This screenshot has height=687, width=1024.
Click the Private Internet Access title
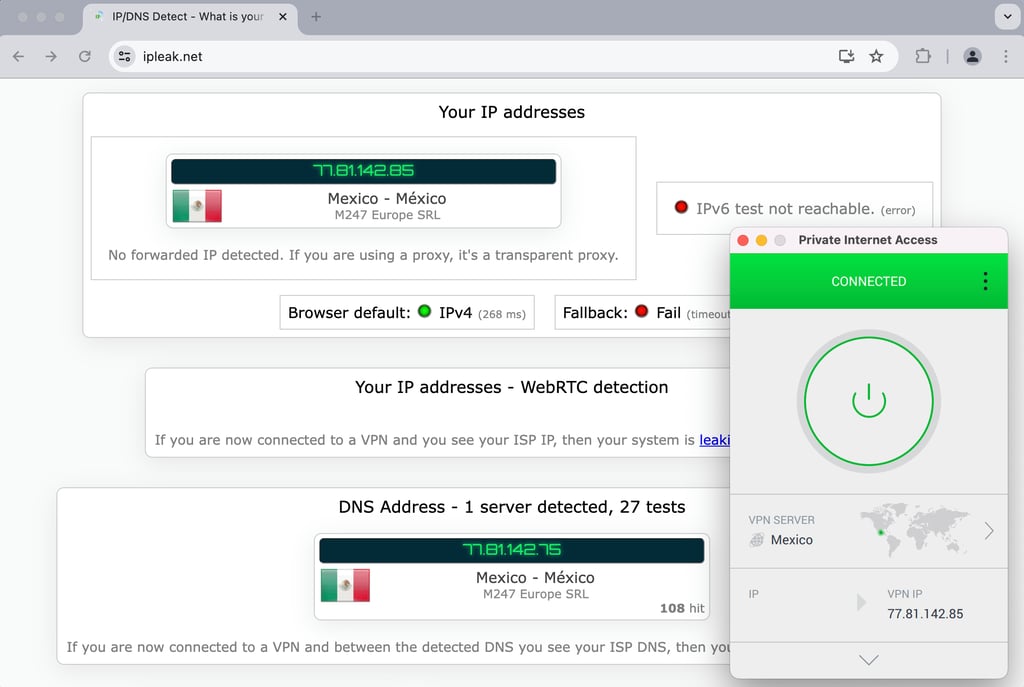867,240
